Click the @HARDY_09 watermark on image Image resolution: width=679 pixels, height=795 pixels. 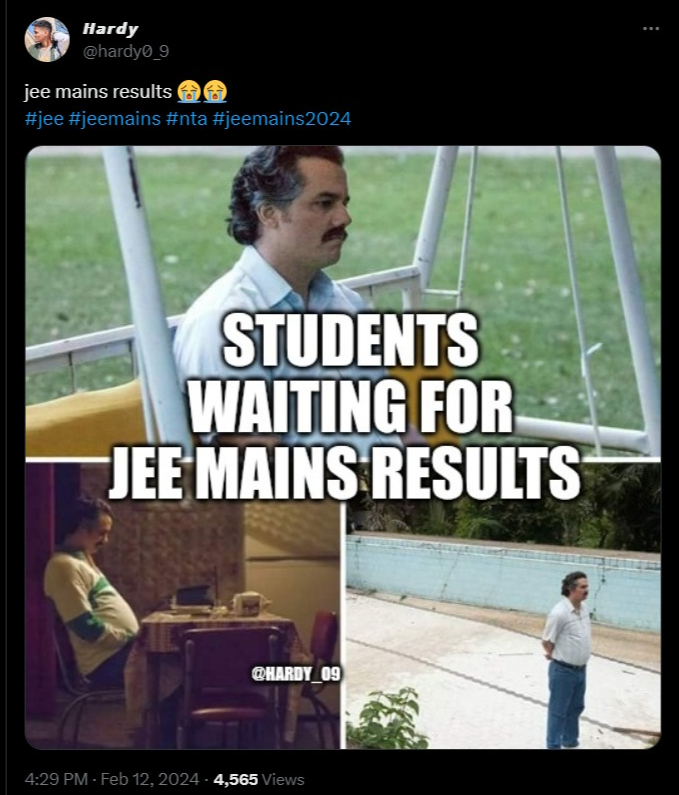coord(296,674)
